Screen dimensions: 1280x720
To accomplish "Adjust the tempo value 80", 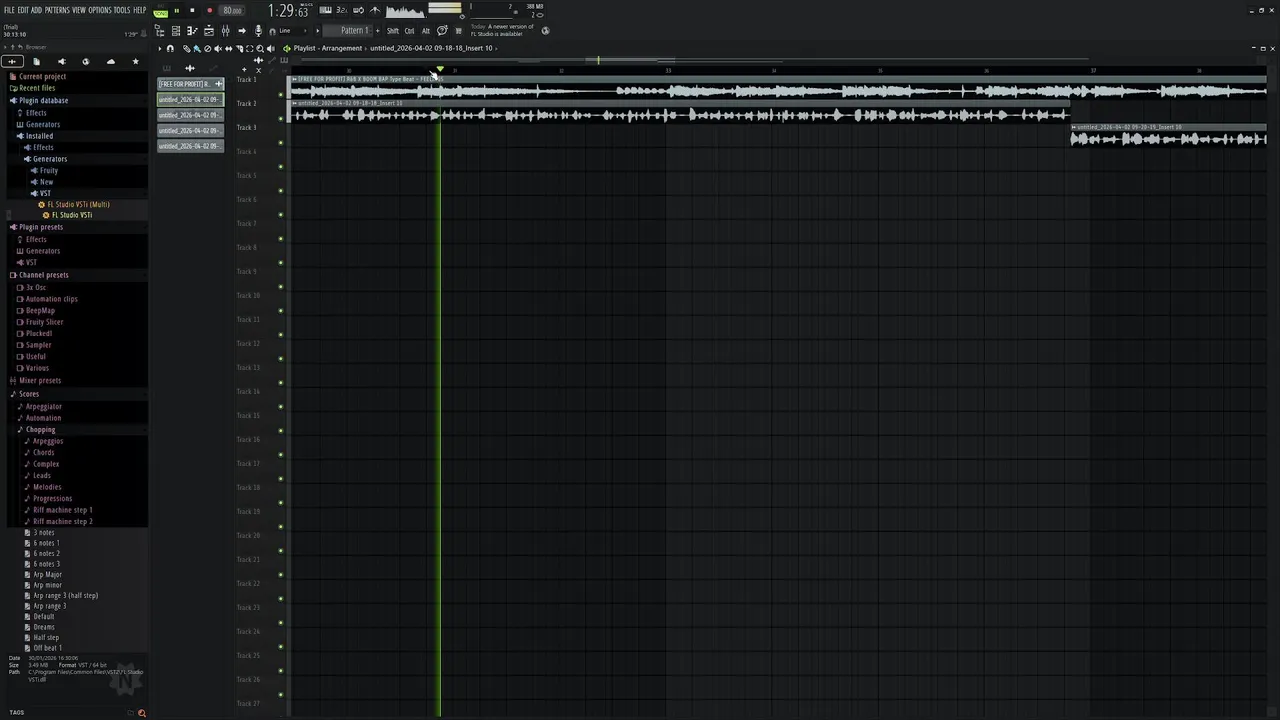I will coord(232,11).
